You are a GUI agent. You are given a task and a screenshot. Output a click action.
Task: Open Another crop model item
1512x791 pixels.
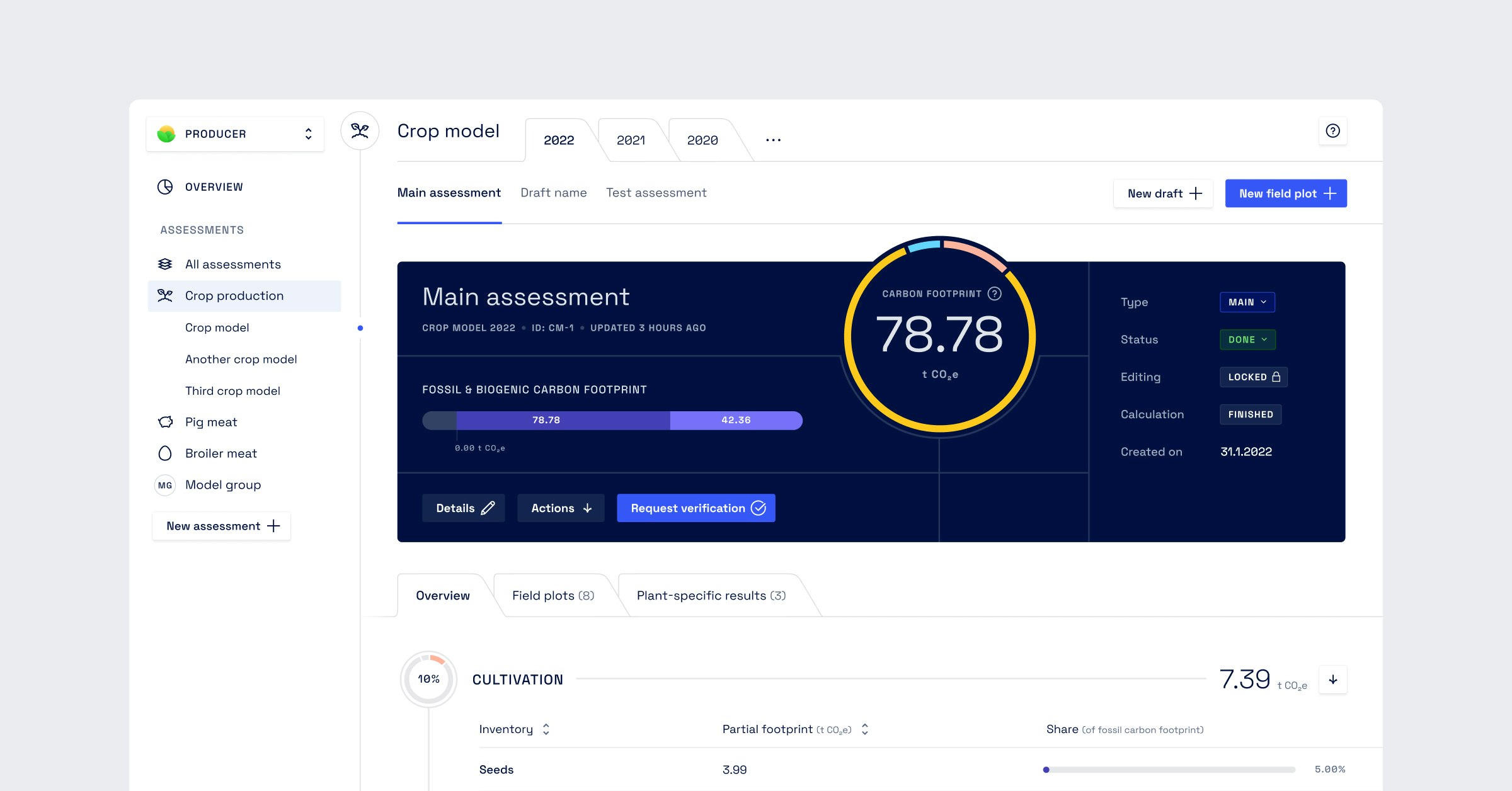point(241,359)
